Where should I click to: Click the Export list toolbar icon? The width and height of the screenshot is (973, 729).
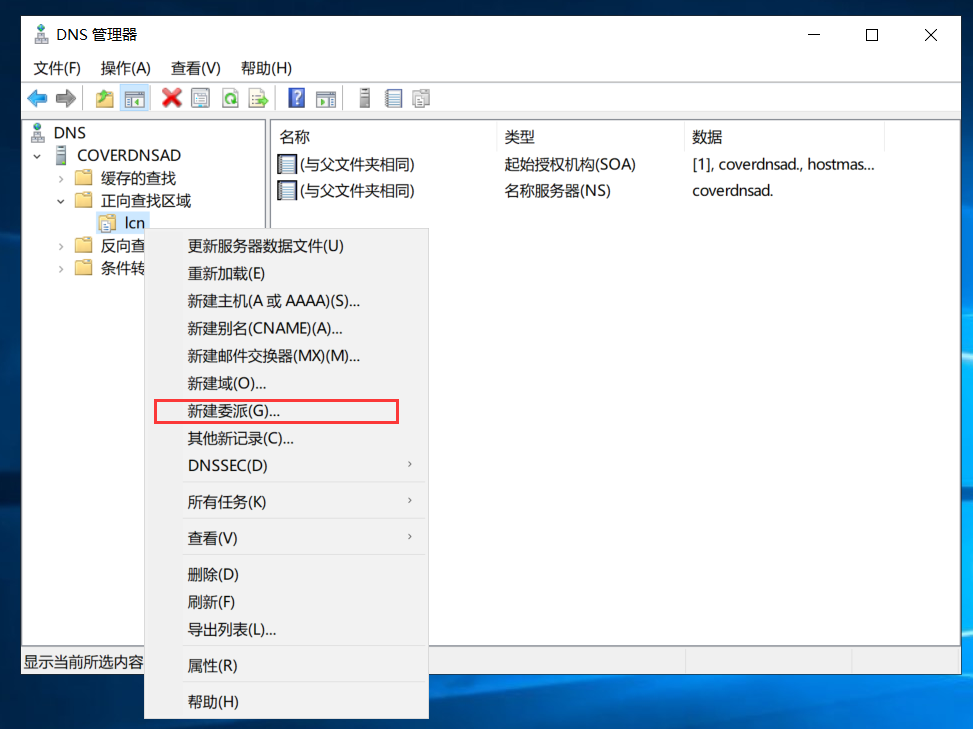pos(259,98)
